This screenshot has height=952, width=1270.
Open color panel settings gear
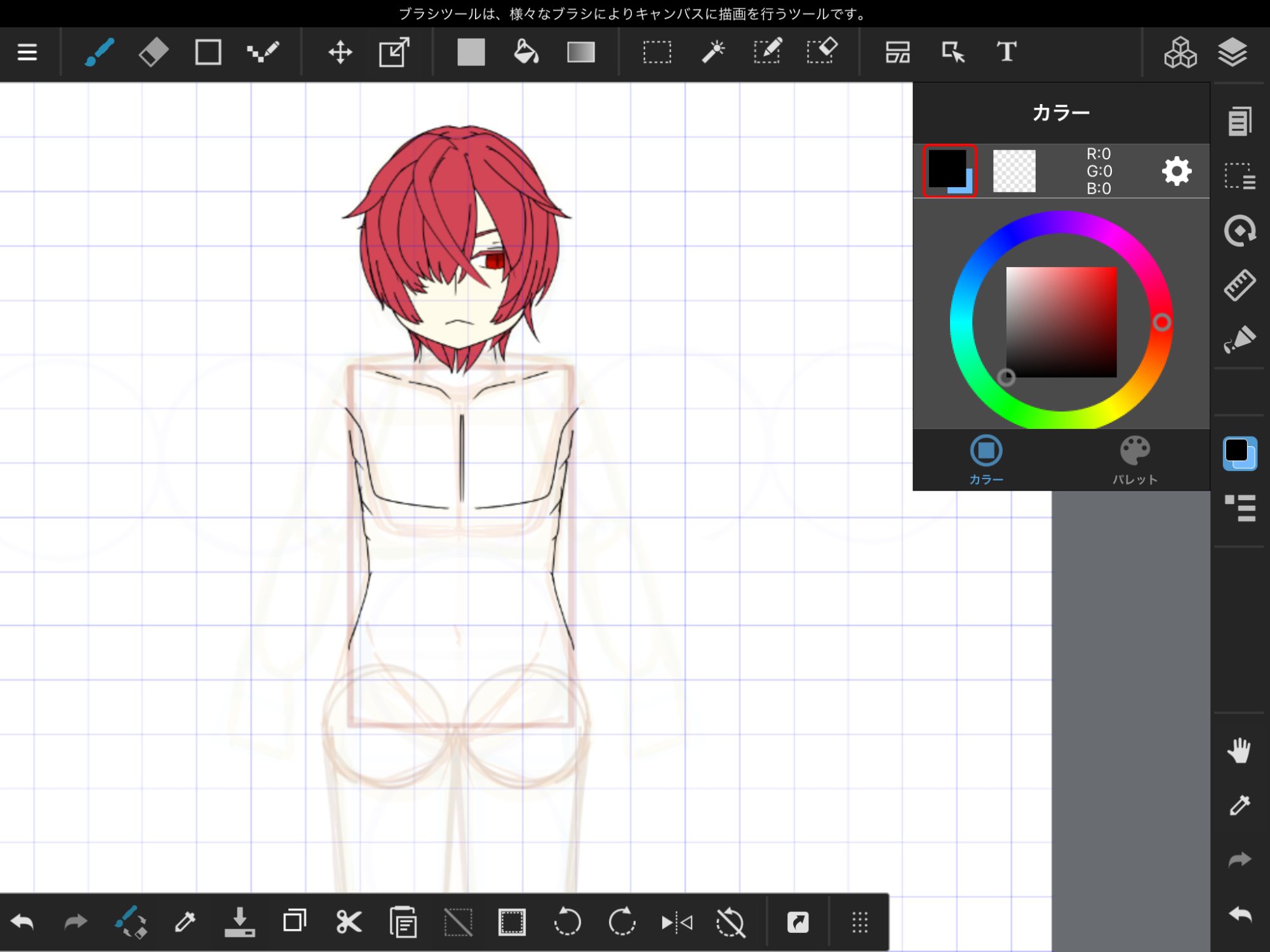pyautogui.click(x=1177, y=171)
